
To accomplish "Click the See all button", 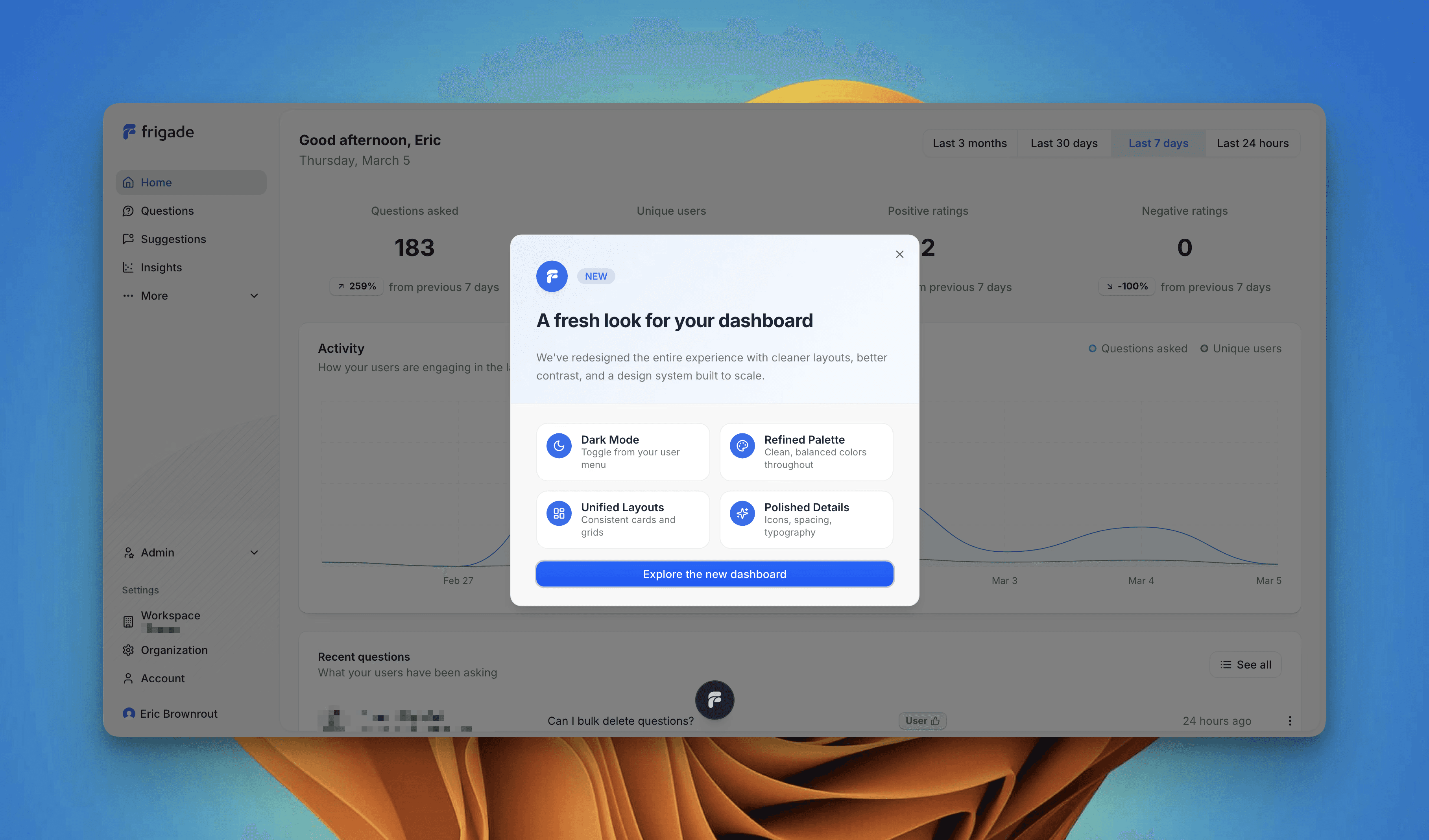I will click(x=1245, y=665).
